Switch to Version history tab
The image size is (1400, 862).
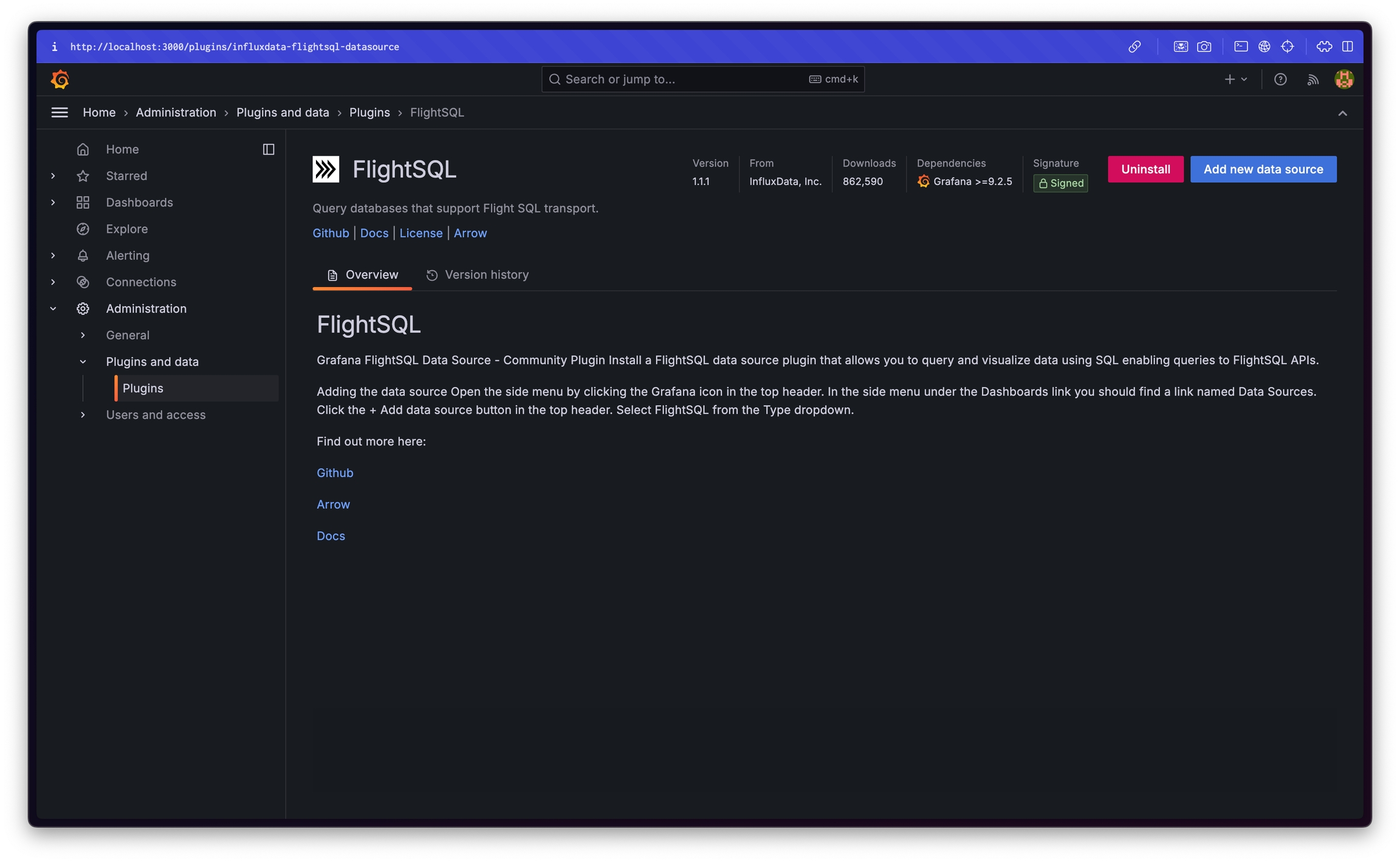click(x=478, y=275)
